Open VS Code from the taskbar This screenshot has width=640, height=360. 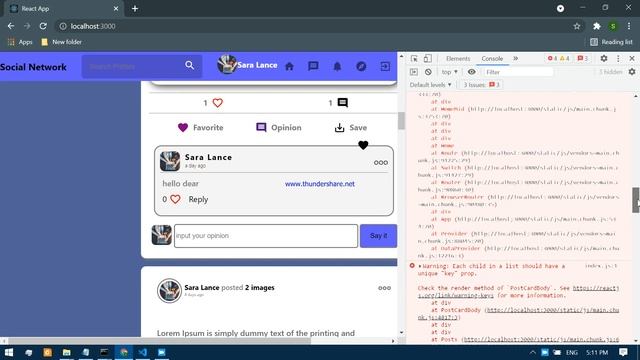[x=142, y=352]
